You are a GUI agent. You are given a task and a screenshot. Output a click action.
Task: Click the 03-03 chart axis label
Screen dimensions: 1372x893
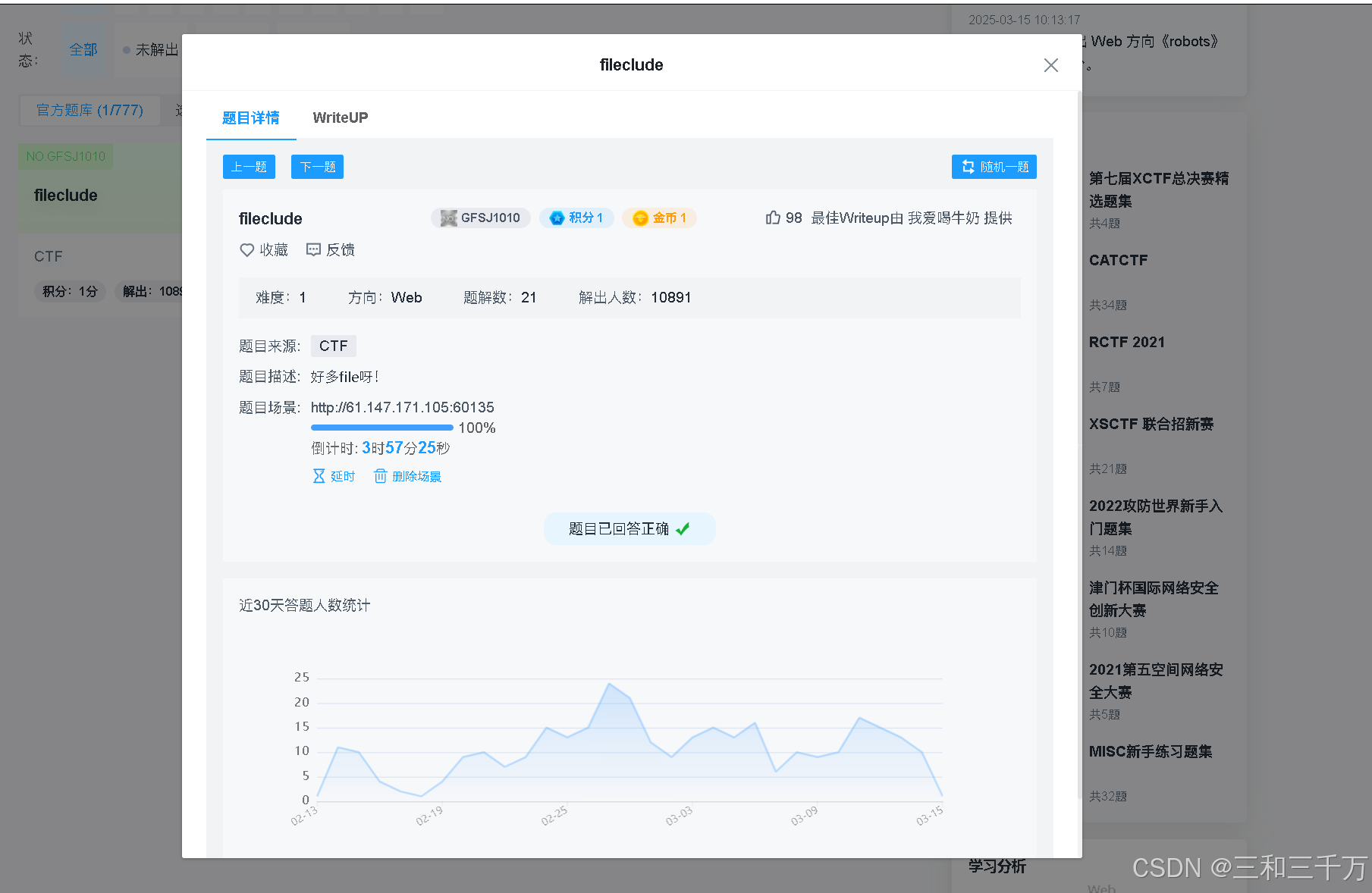tap(679, 816)
